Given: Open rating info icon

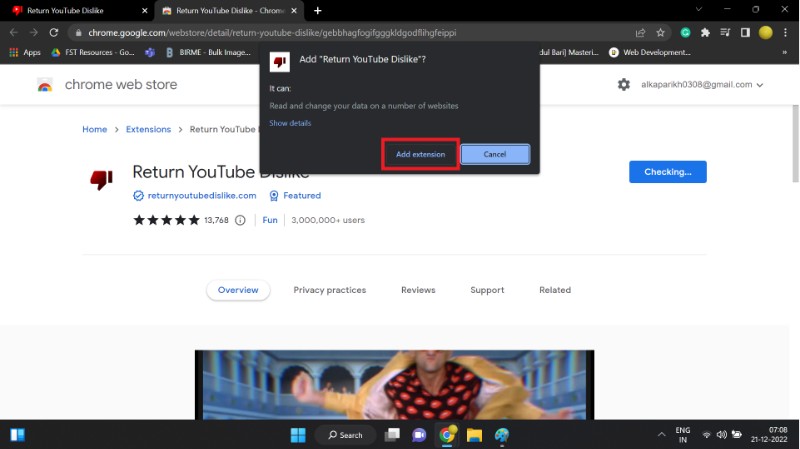Looking at the screenshot, I should [x=240, y=220].
